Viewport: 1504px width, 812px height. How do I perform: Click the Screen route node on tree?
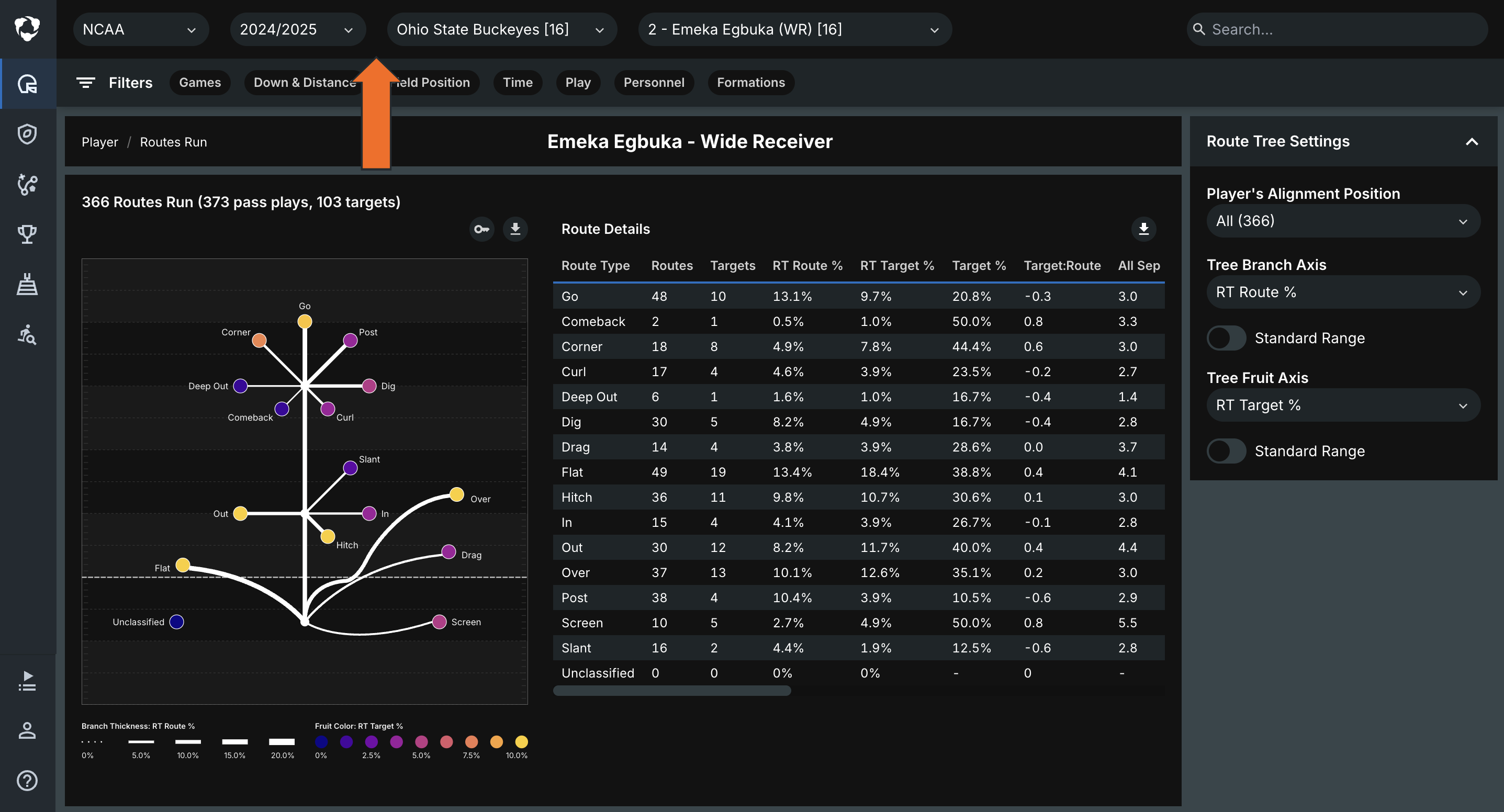(439, 622)
